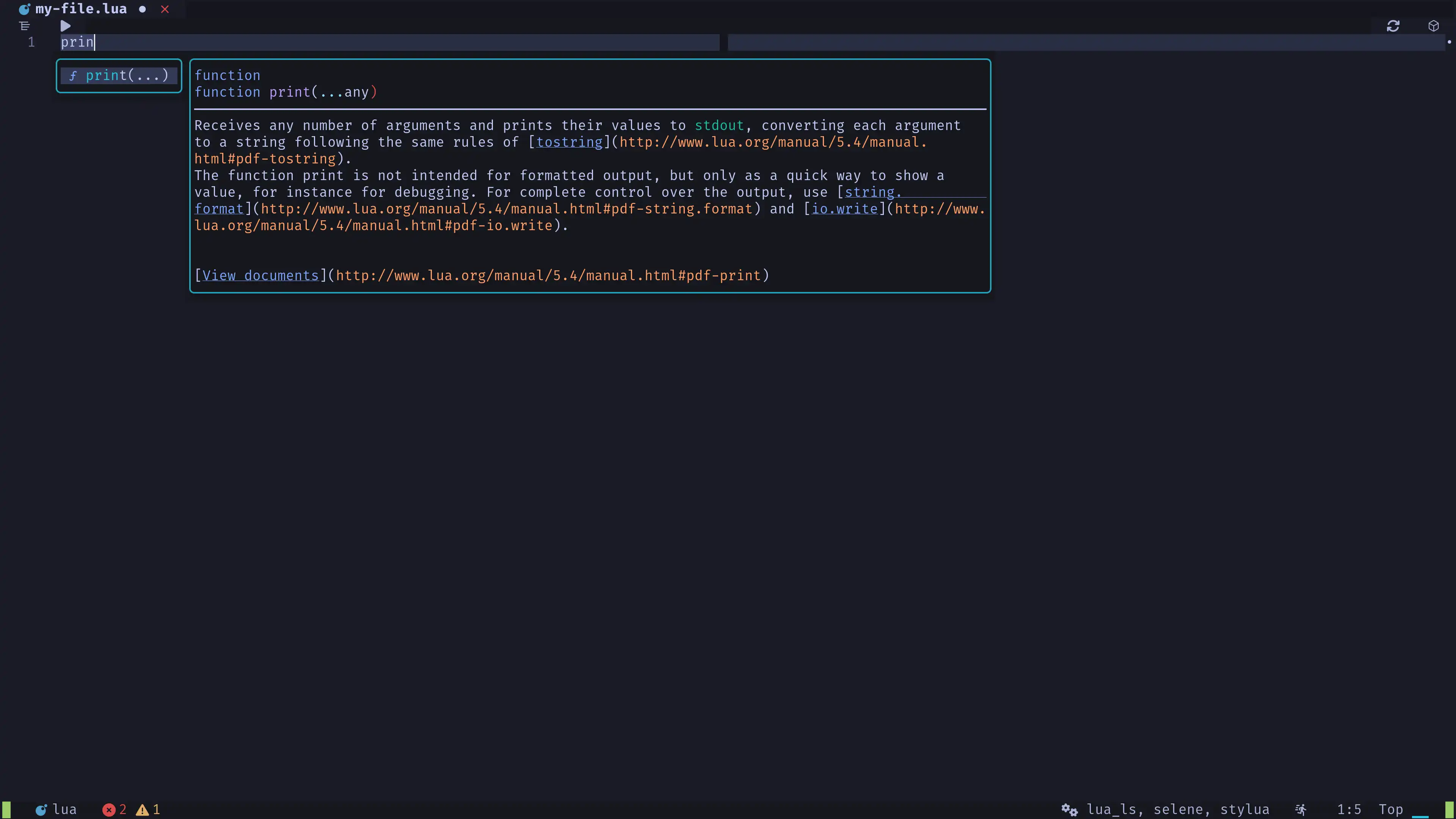Run file with the play button
The height and width of the screenshot is (819, 1456).
[66, 26]
